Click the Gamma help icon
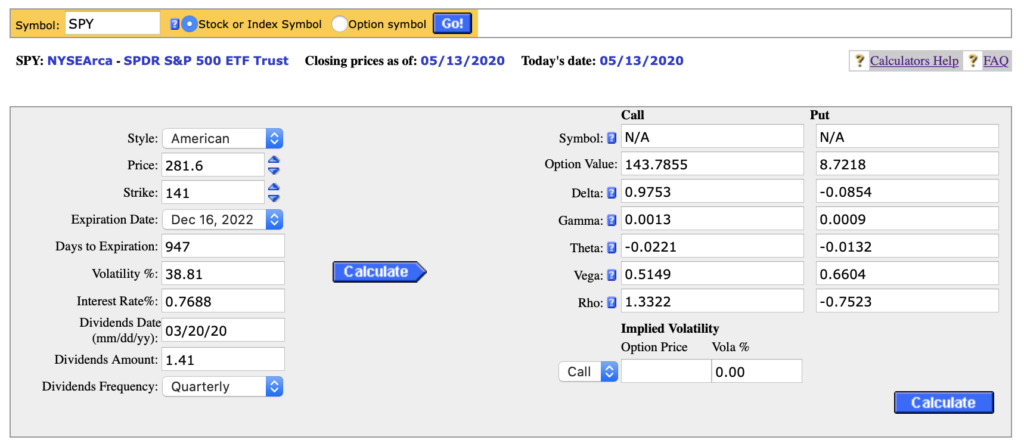 (x=612, y=221)
